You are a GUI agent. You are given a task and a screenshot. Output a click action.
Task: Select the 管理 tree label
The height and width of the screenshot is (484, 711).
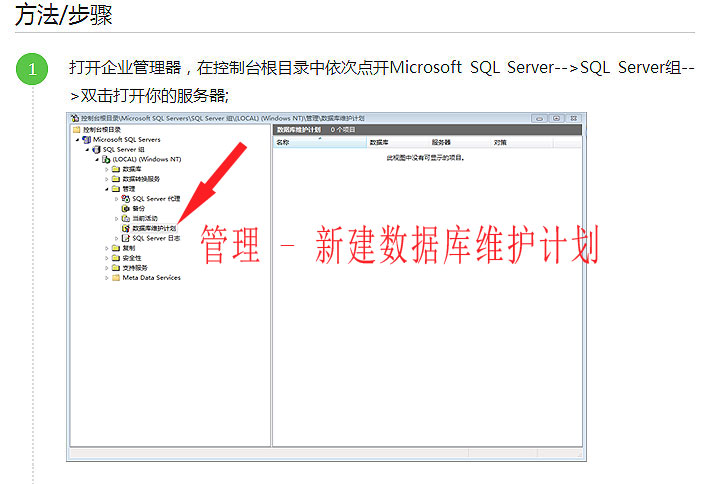pos(129,189)
